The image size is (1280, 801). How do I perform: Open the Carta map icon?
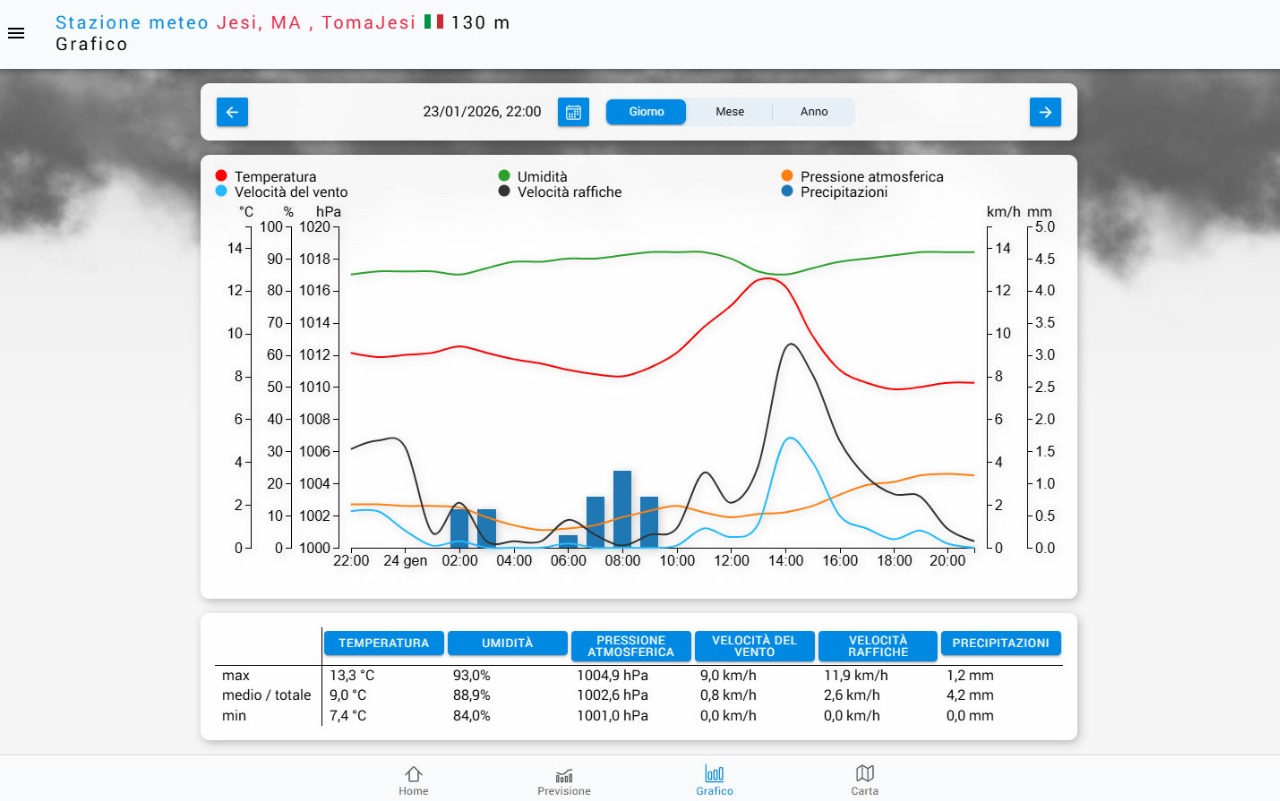point(865,780)
